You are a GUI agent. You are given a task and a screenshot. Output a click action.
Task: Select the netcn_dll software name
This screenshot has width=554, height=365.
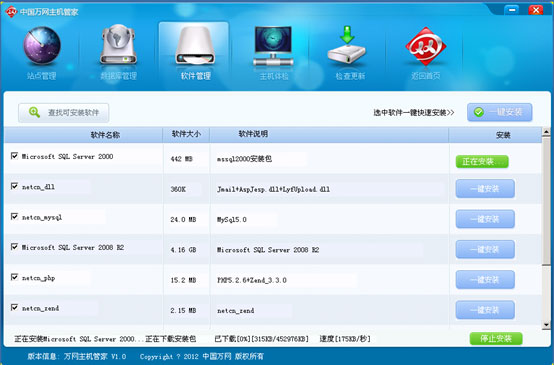[38, 187]
